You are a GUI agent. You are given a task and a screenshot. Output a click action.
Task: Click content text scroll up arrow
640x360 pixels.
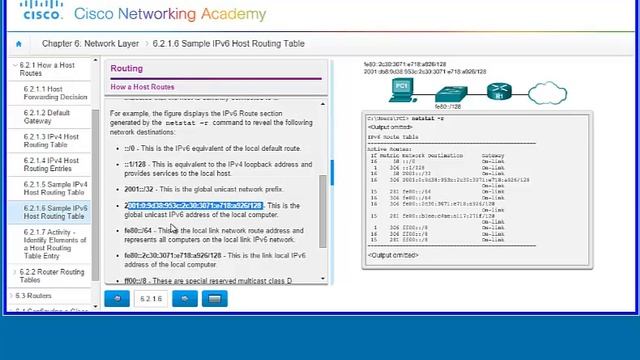(x=323, y=104)
